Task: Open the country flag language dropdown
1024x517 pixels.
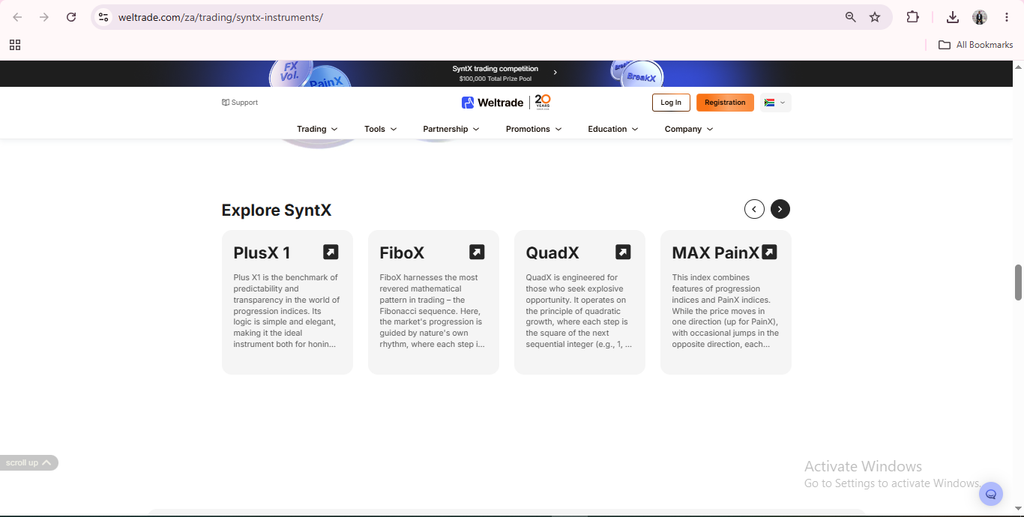Action: coord(775,102)
